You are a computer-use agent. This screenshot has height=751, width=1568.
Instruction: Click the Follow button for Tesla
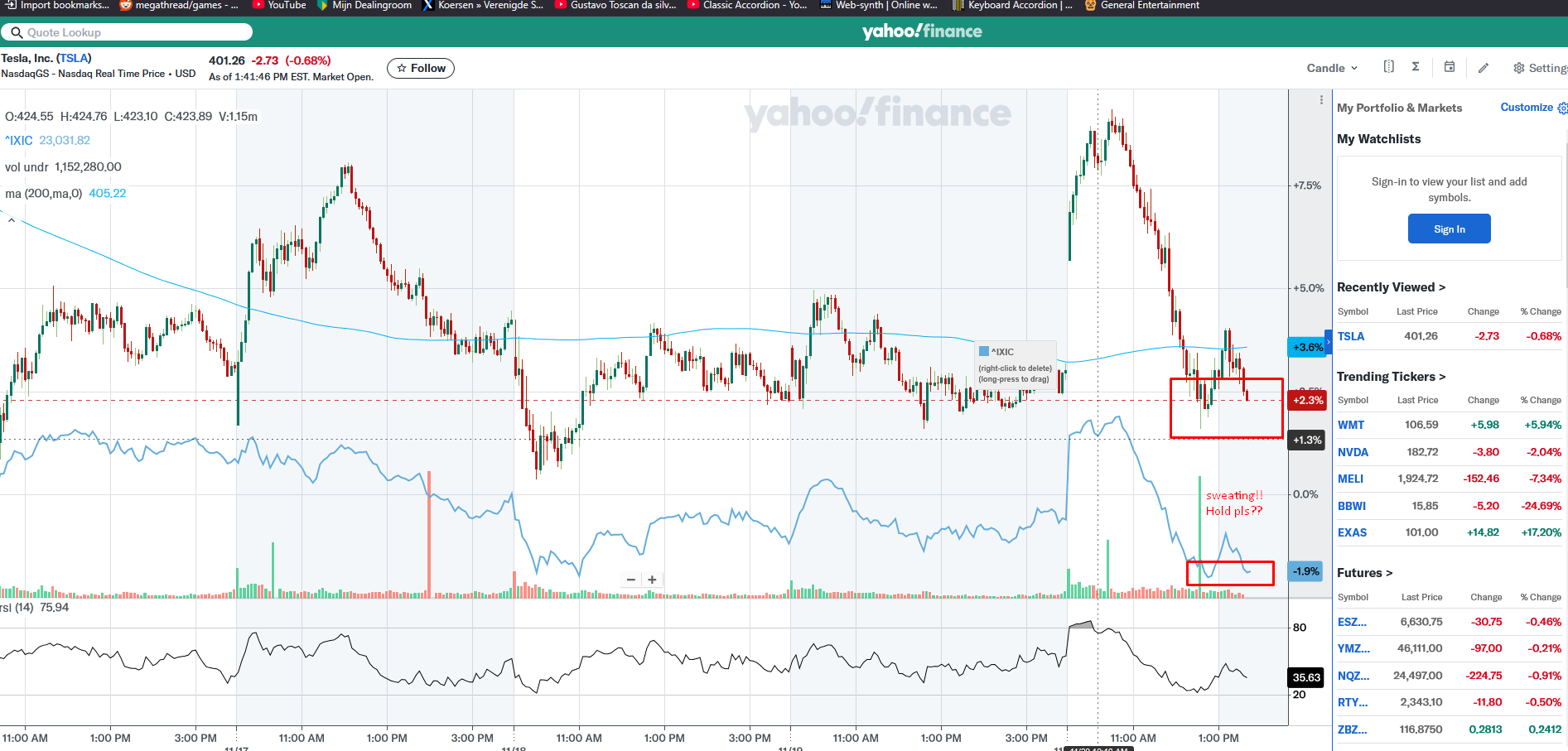[421, 68]
